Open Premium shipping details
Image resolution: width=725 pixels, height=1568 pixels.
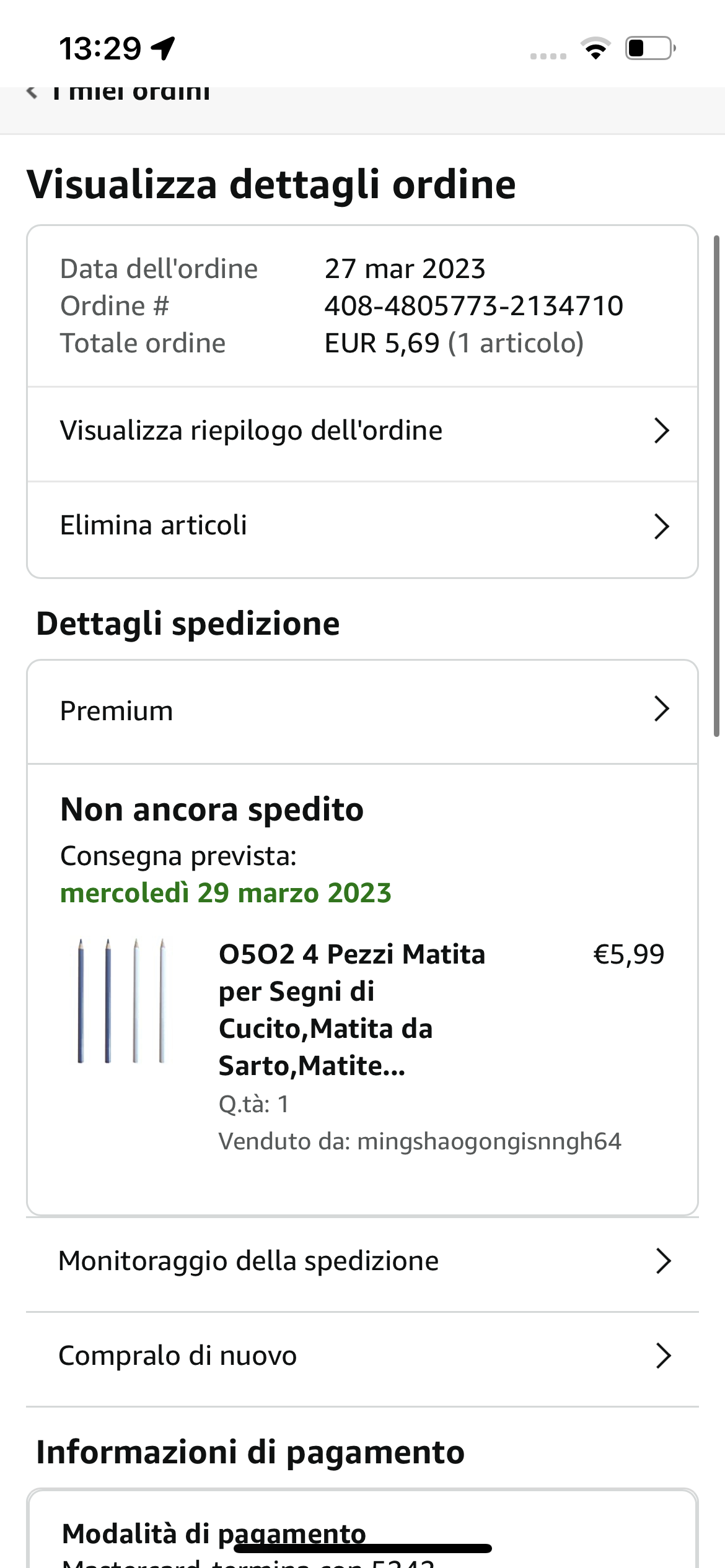pos(116,711)
